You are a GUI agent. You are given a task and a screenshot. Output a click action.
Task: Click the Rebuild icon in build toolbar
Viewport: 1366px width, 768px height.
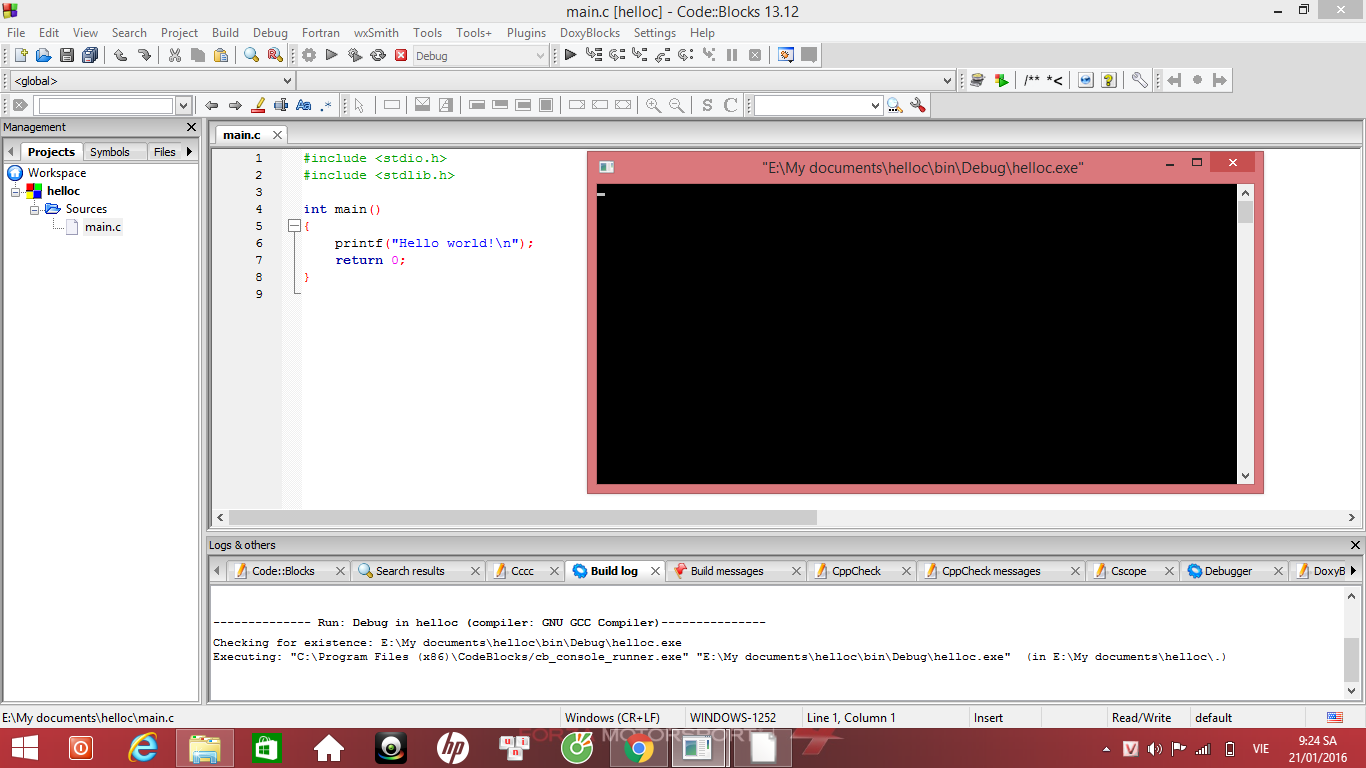[x=378, y=55]
